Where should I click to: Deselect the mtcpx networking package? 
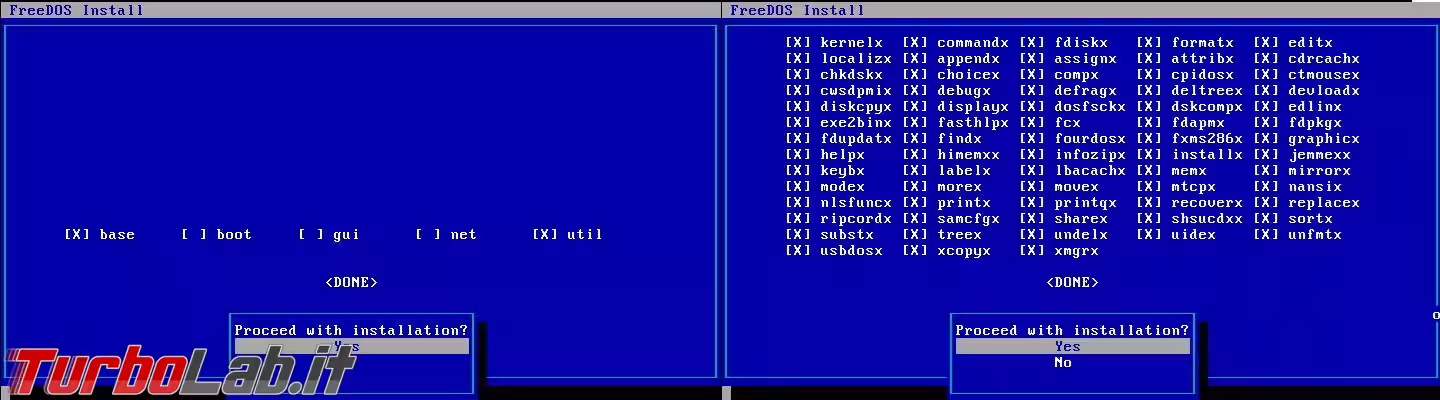point(1149,187)
